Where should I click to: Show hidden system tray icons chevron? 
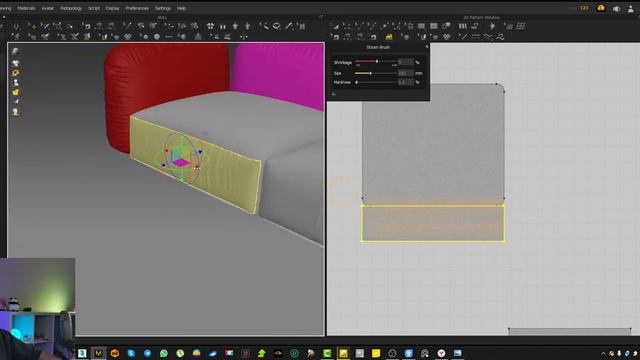click(603, 353)
